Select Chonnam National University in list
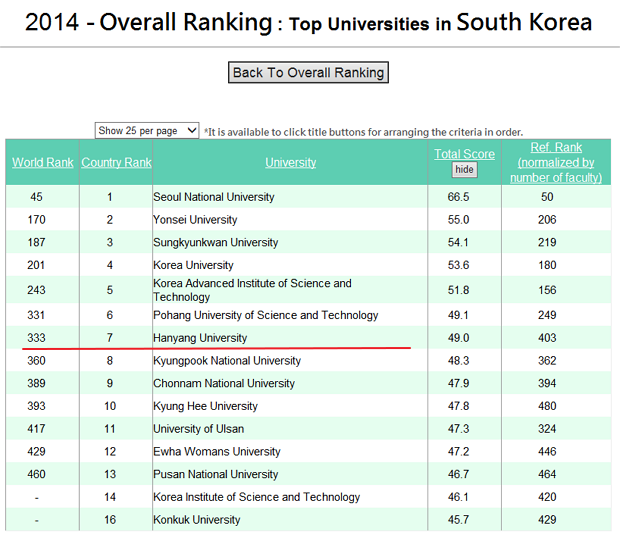The height and width of the screenshot is (538, 620). click(x=224, y=383)
